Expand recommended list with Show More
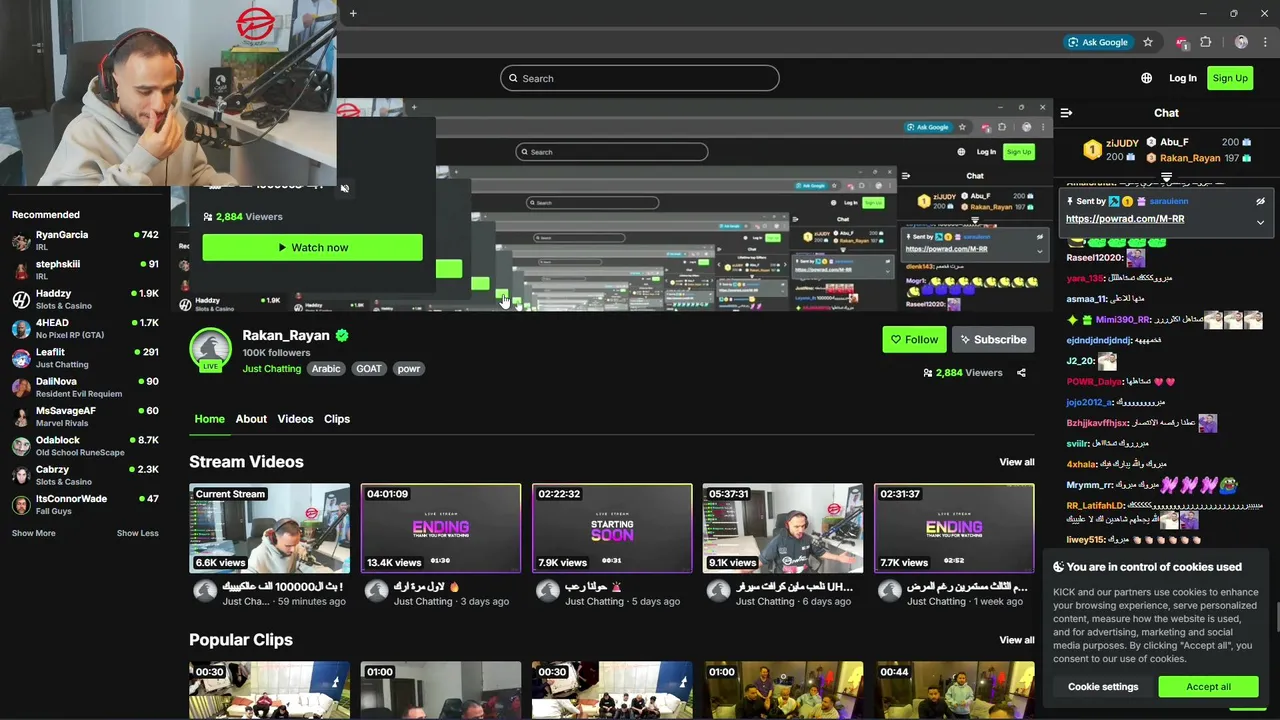Image resolution: width=1280 pixels, height=720 pixels. (34, 533)
